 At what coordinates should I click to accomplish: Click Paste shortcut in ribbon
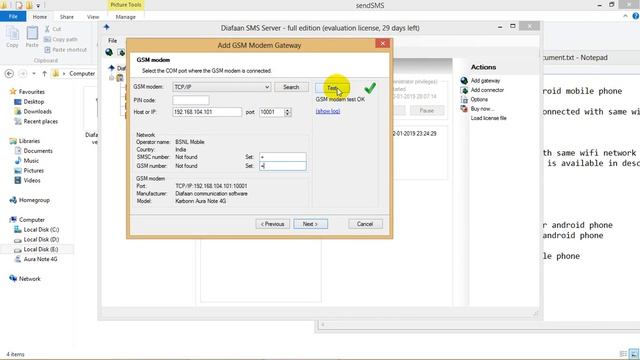click(x=65, y=49)
